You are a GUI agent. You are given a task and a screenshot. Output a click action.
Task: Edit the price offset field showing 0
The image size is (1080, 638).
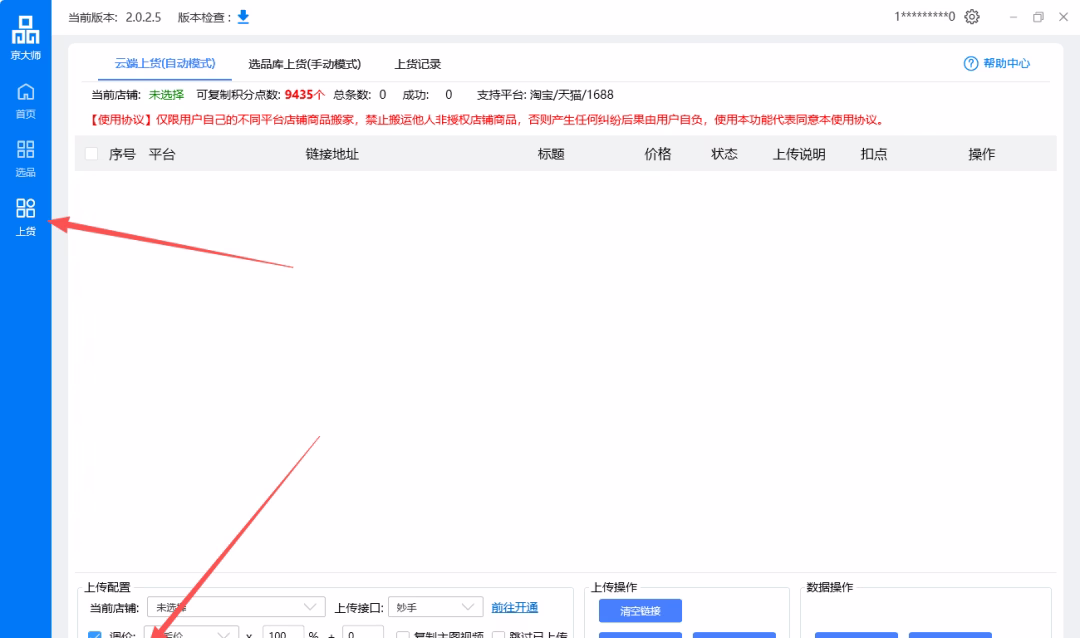[x=363, y=633]
